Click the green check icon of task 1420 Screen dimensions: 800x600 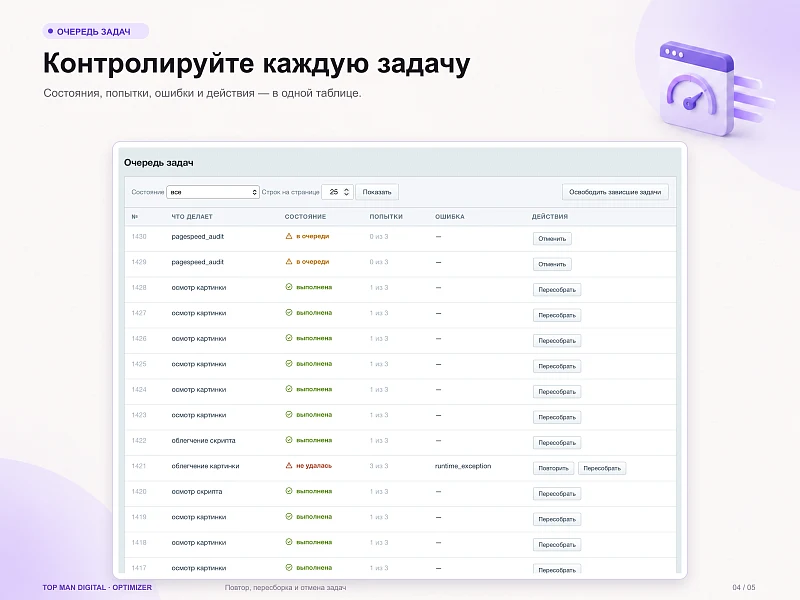[x=289, y=491]
